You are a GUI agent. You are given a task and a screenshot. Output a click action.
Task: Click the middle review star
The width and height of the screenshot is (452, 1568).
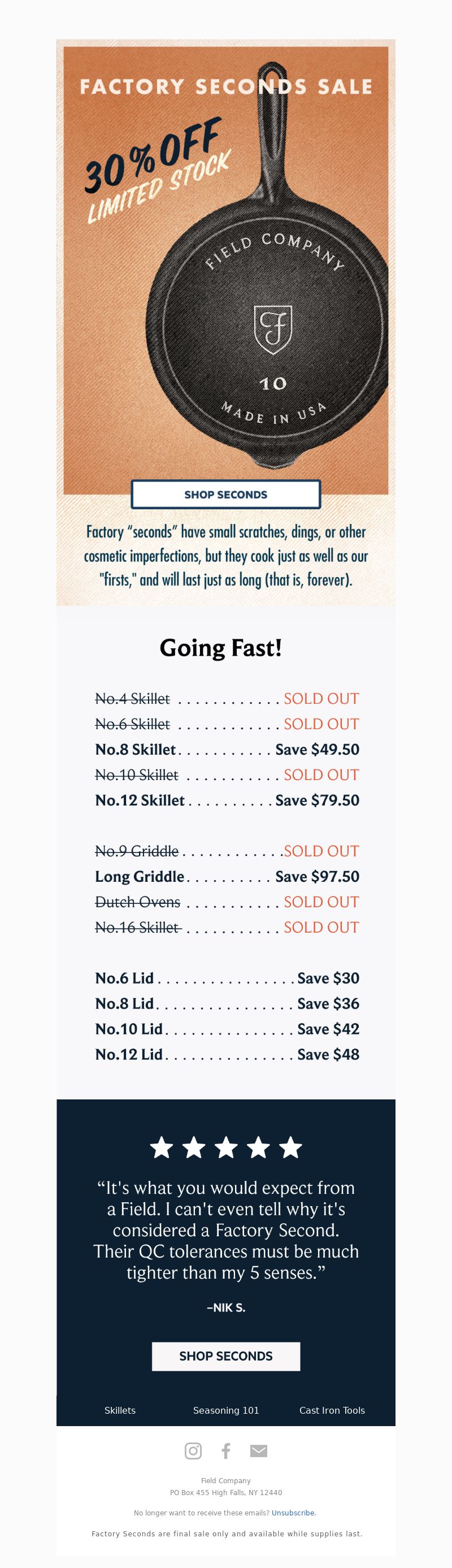pos(225,1147)
